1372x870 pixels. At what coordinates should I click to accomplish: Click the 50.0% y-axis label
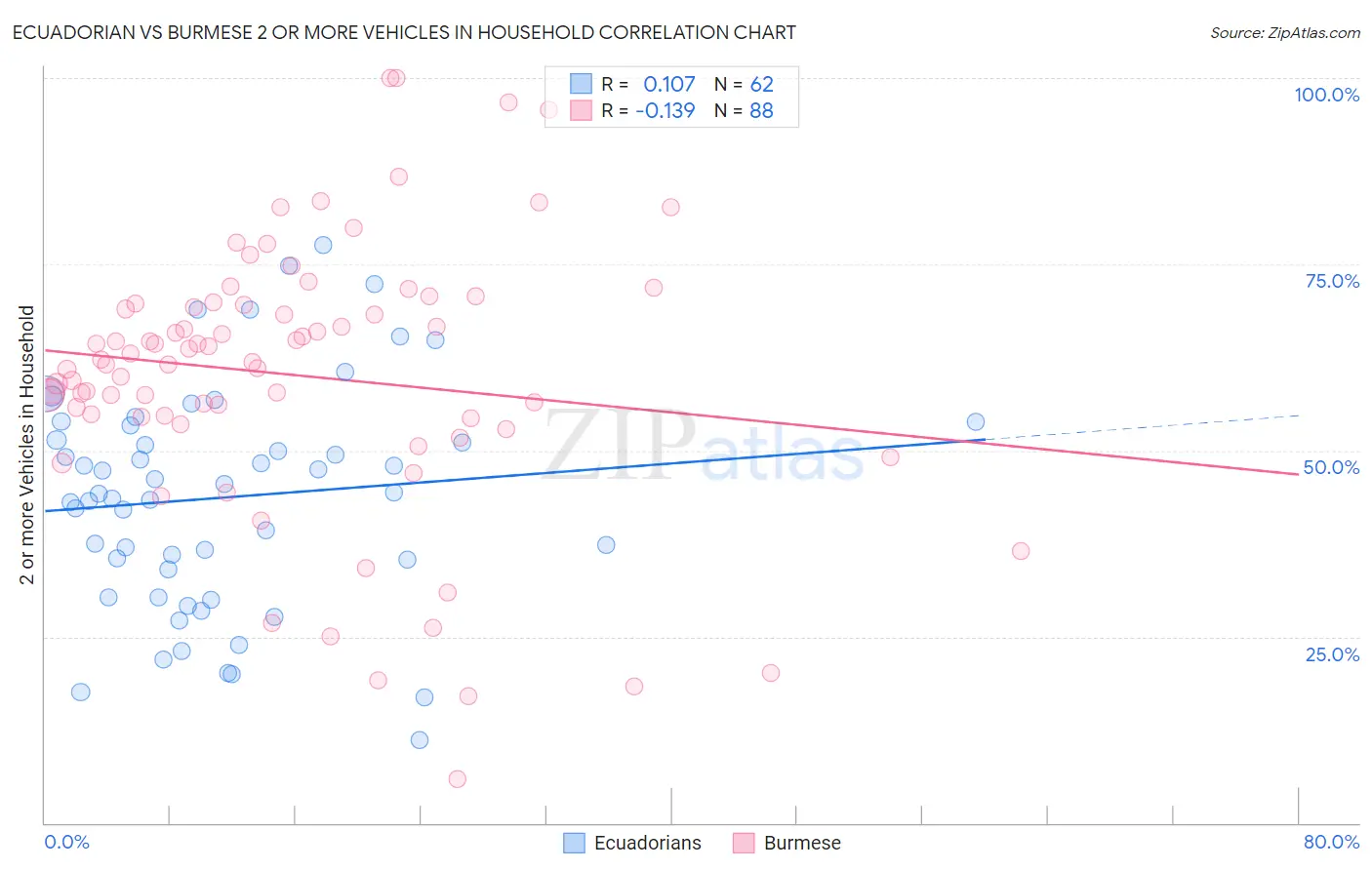pyautogui.click(x=1332, y=467)
